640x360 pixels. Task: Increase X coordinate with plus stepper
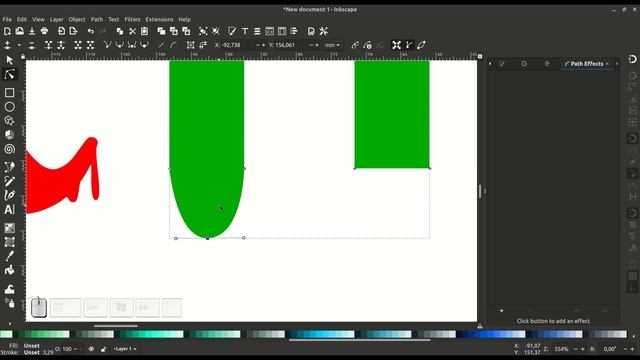[x=263, y=45]
